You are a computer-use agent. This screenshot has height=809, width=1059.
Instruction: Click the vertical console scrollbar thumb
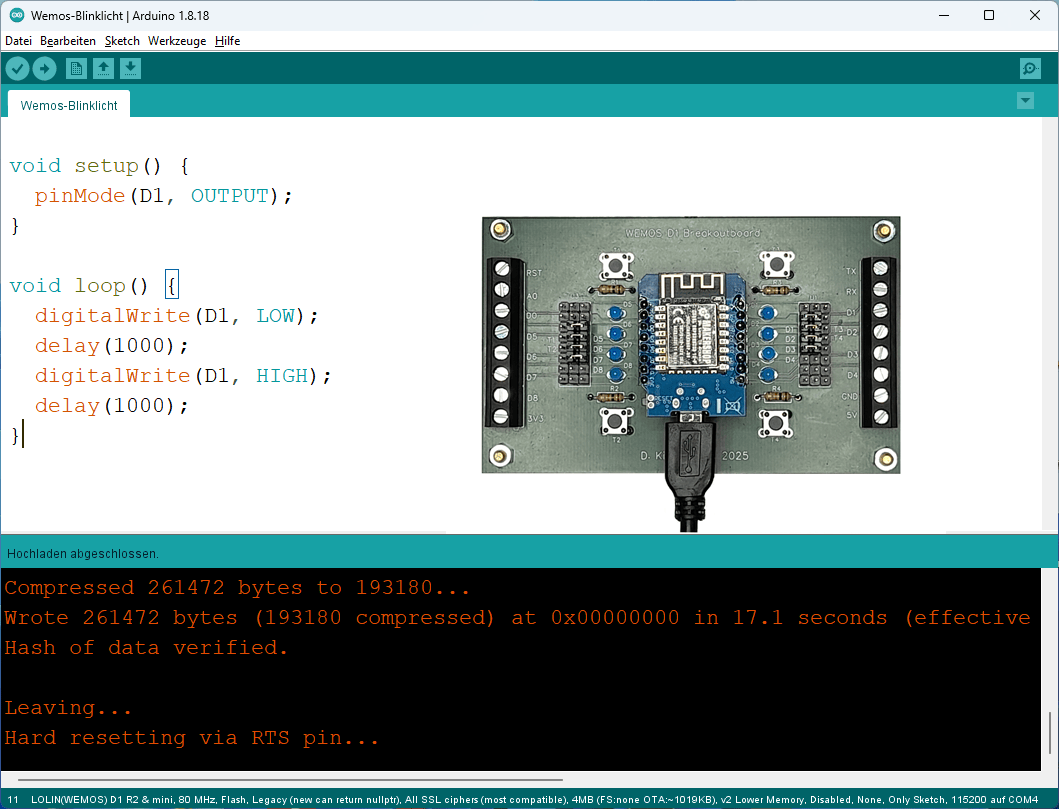click(x=1050, y=733)
